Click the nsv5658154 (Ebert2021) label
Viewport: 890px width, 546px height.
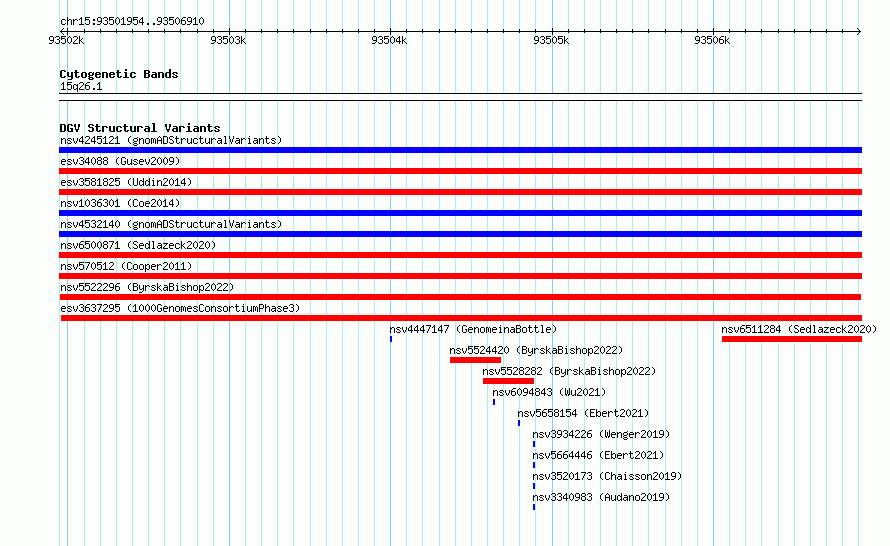pos(583,413)
